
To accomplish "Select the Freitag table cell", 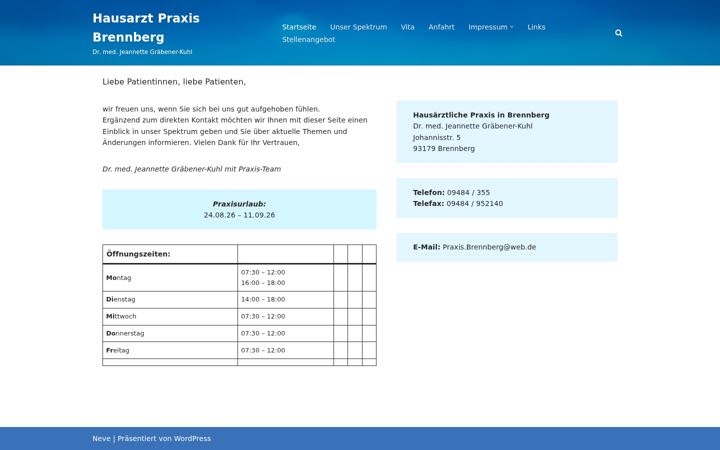I will click(170, 350).
